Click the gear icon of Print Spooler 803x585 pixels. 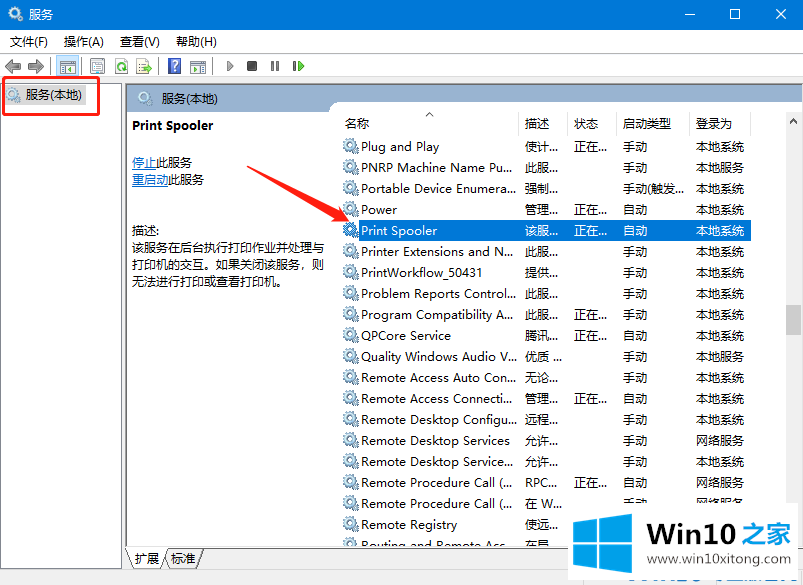[350, 231]
